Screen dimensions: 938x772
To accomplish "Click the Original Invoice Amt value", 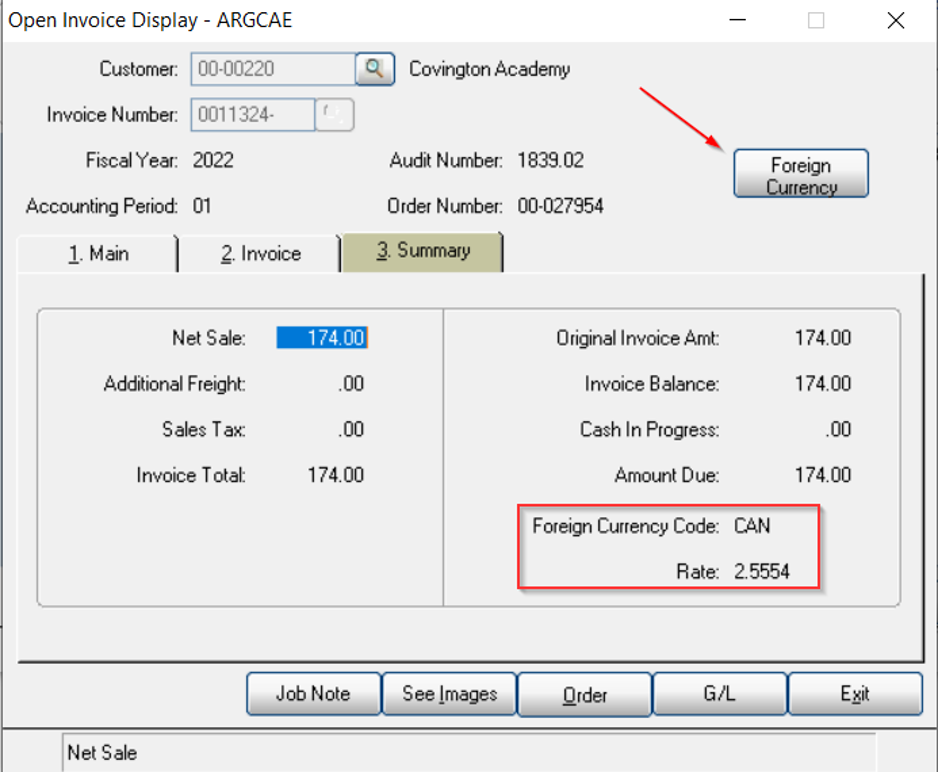I will pyautogui.click(x=823, y=338).
